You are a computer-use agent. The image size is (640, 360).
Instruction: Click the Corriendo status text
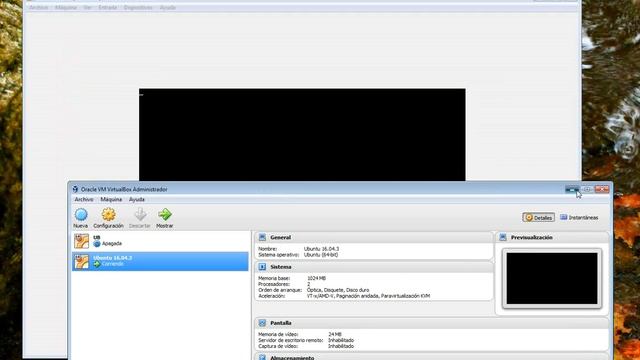point(112,264)
